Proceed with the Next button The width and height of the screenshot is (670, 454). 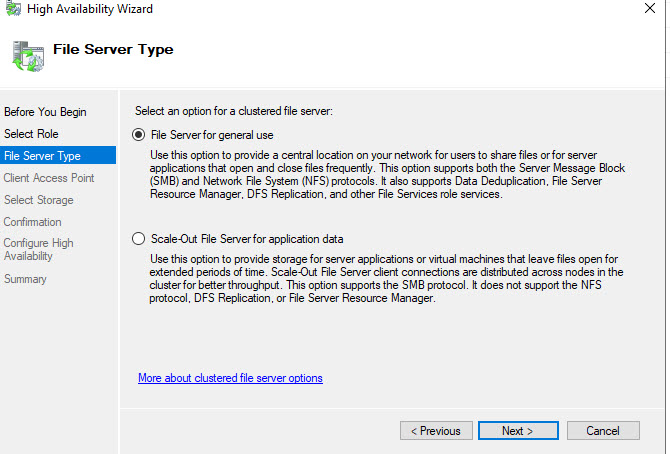coord(517,431)
